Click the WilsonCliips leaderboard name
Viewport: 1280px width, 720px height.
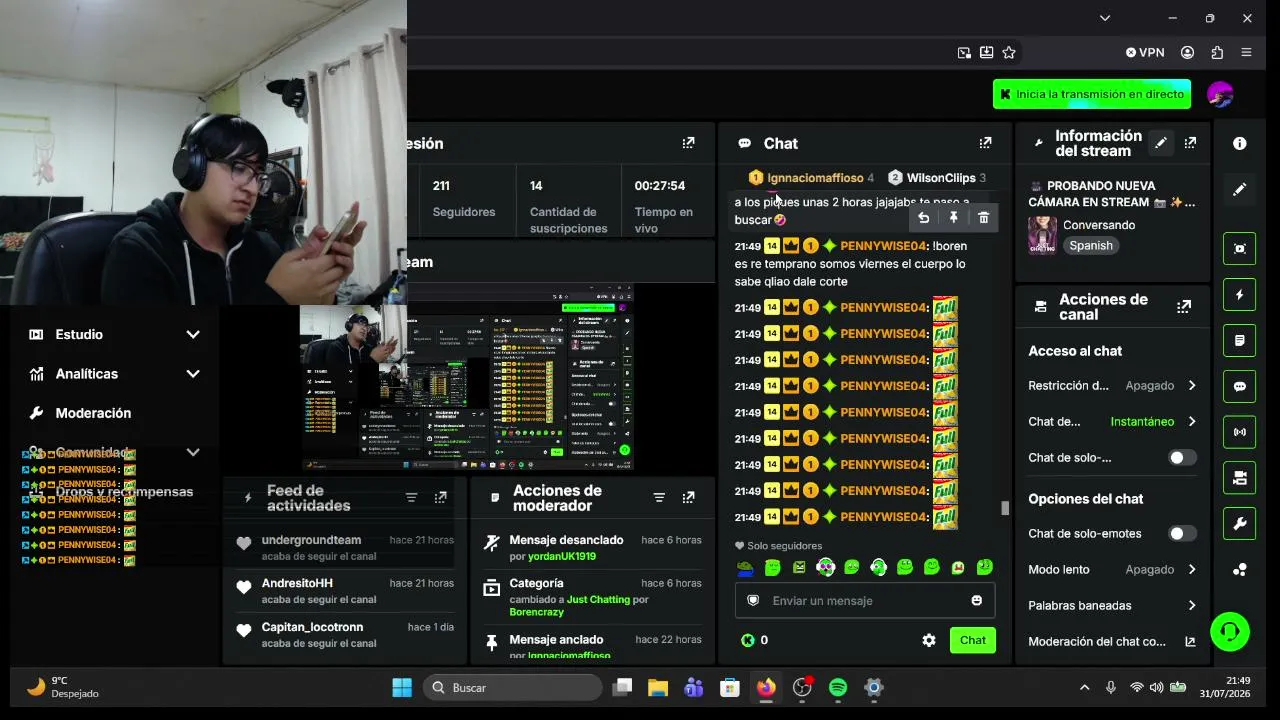tap(941, 178)
